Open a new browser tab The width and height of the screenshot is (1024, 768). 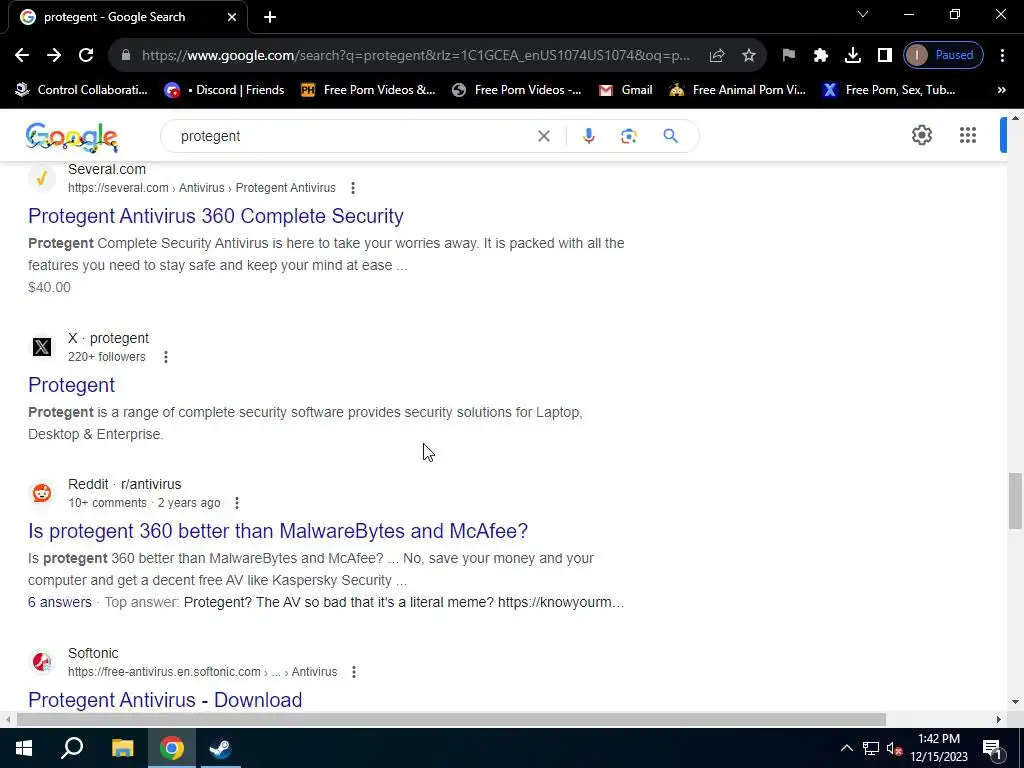270,17
